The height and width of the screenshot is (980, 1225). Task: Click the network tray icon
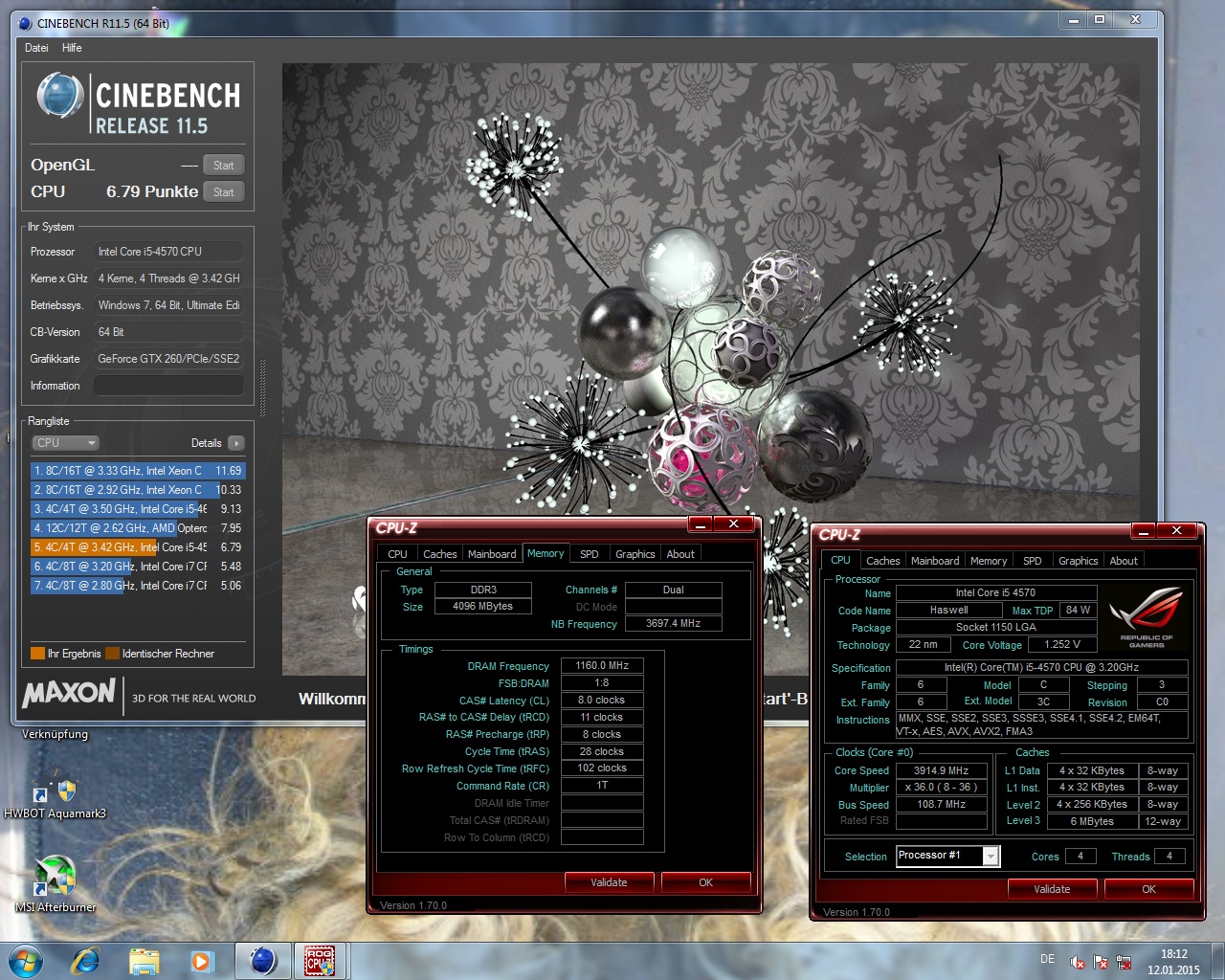pyautogui.click(x=1124, y=963)
